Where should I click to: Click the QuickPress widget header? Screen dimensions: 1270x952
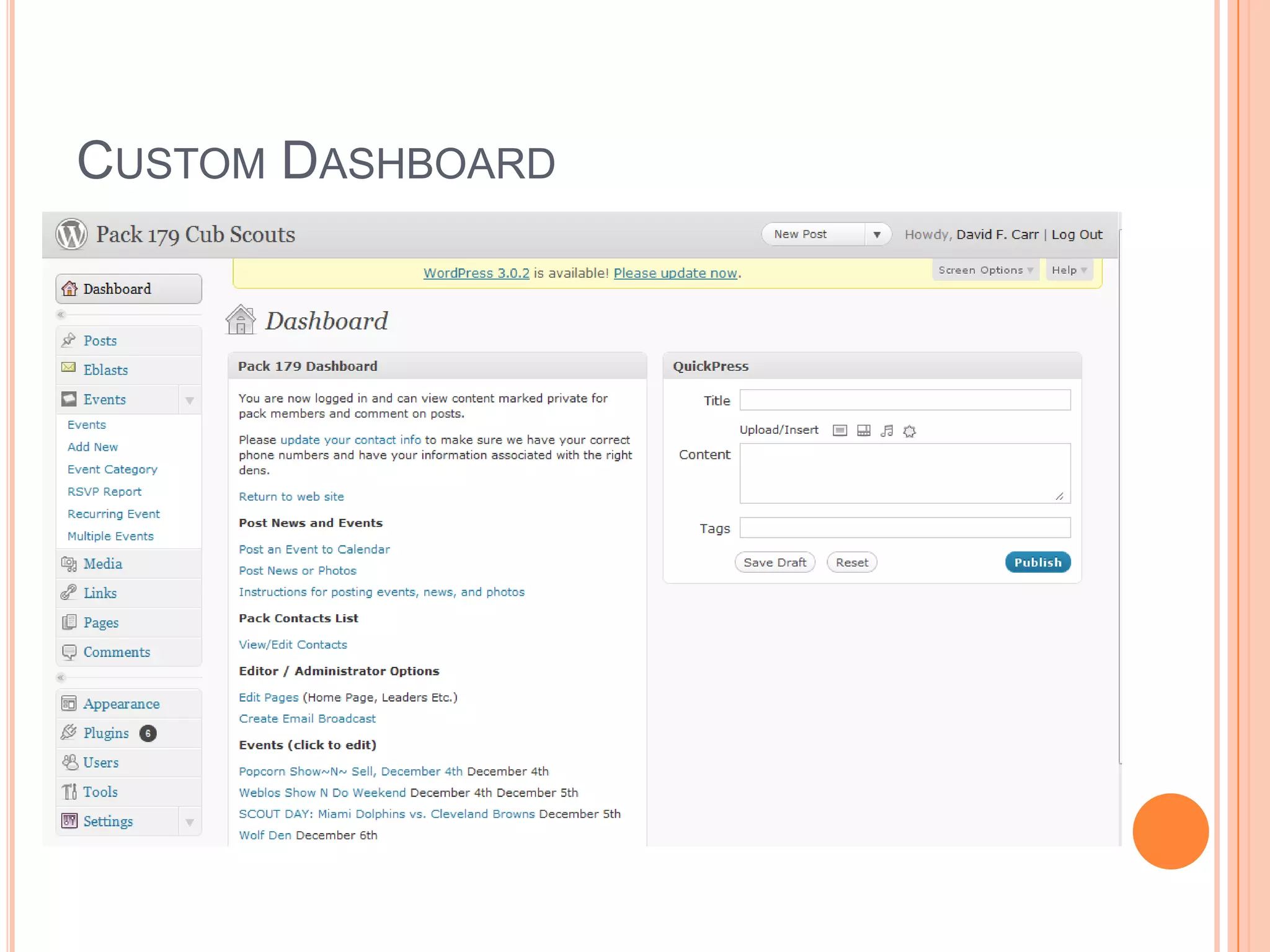pyautogui.click(x=872, y=366)
